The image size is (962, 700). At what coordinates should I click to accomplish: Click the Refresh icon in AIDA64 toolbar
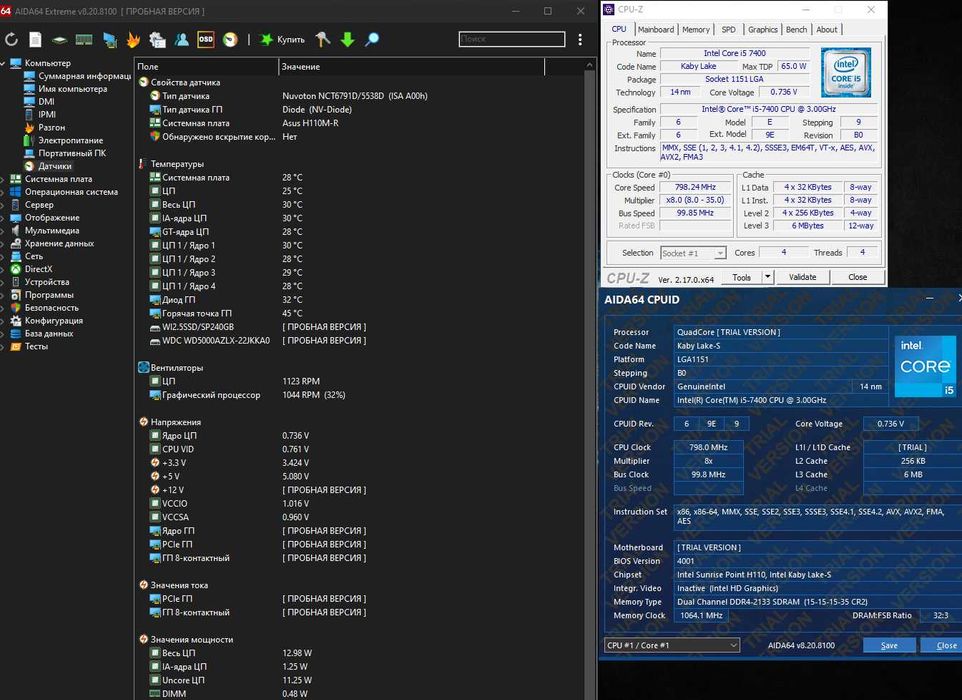coord(11,40)
